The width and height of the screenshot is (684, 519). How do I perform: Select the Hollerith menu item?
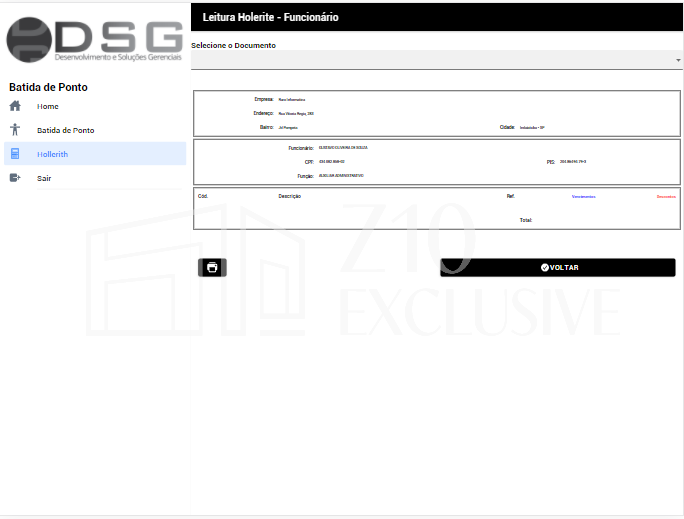(52, 154)
